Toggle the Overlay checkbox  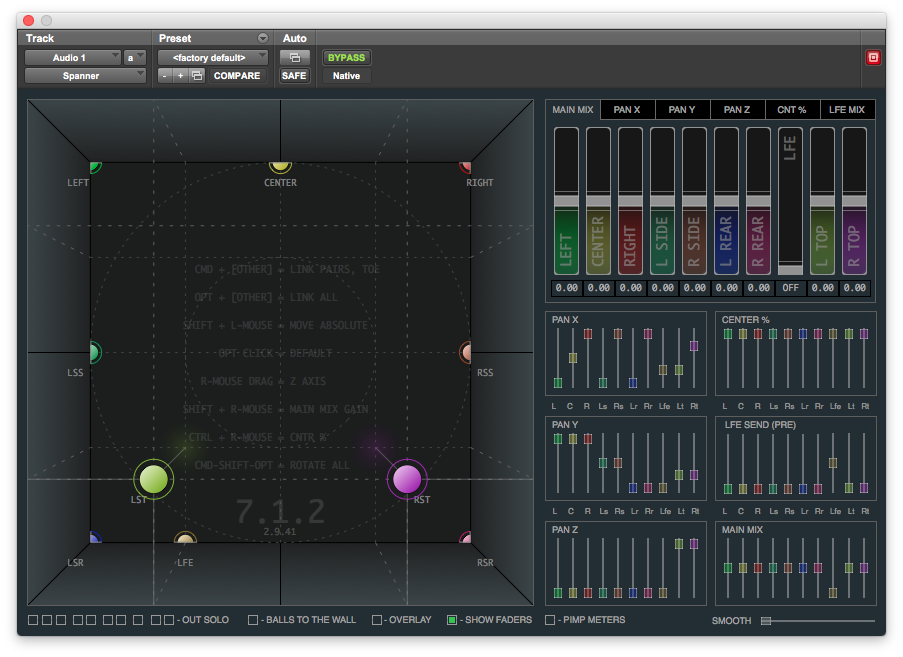point(377,620)
